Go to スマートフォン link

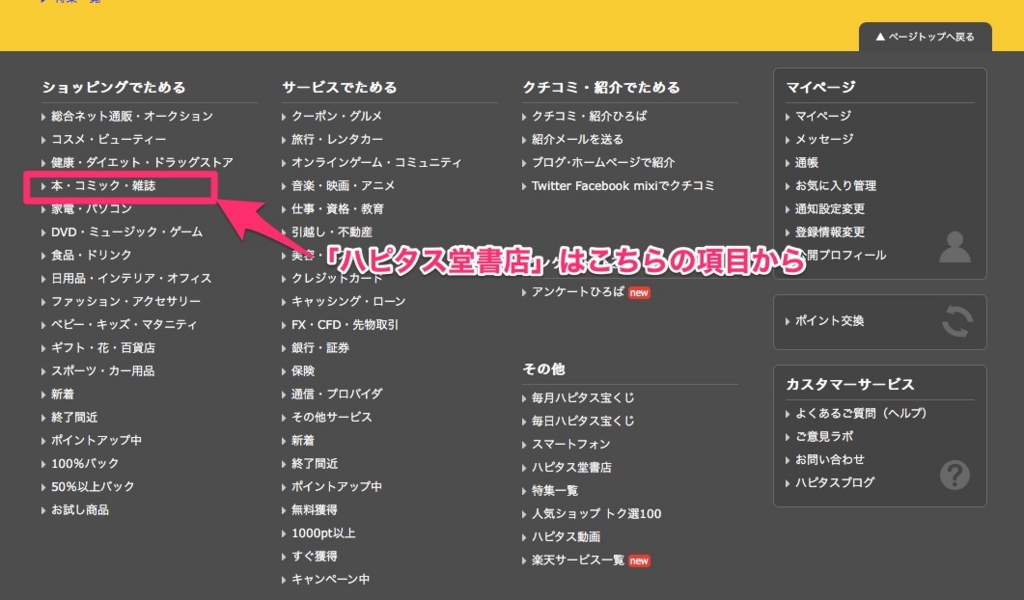(x=571, y=444)
